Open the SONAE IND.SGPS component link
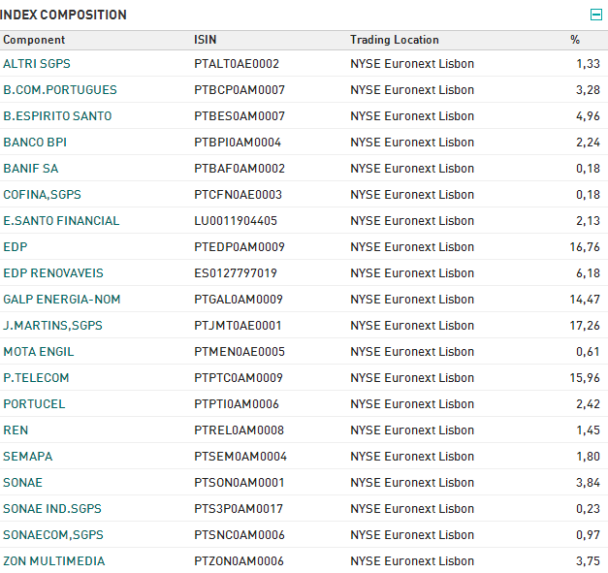The height and width of the screenshot is (573, 608). click(52, 509)
